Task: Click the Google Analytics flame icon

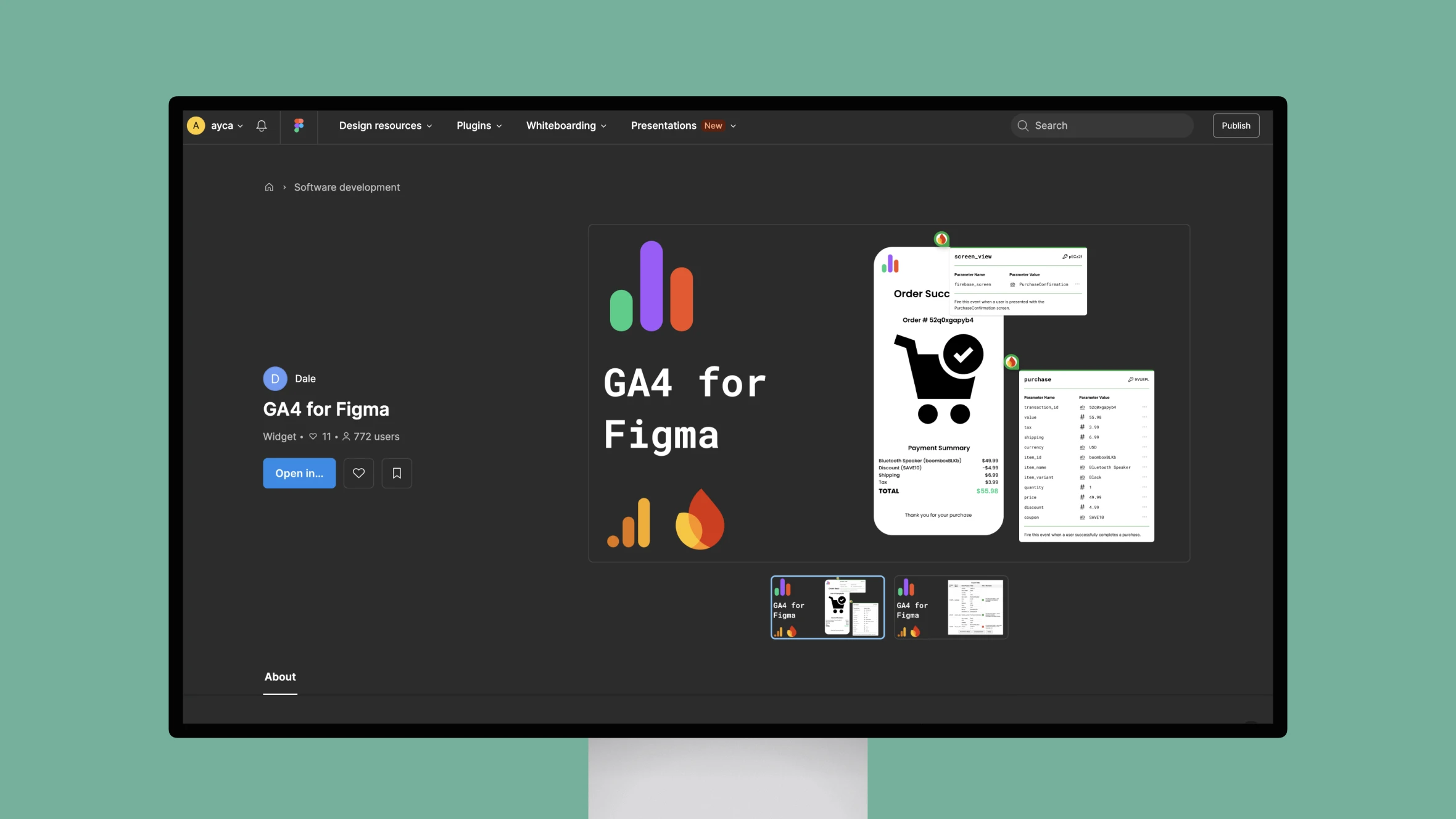Action: coord(699,520)
